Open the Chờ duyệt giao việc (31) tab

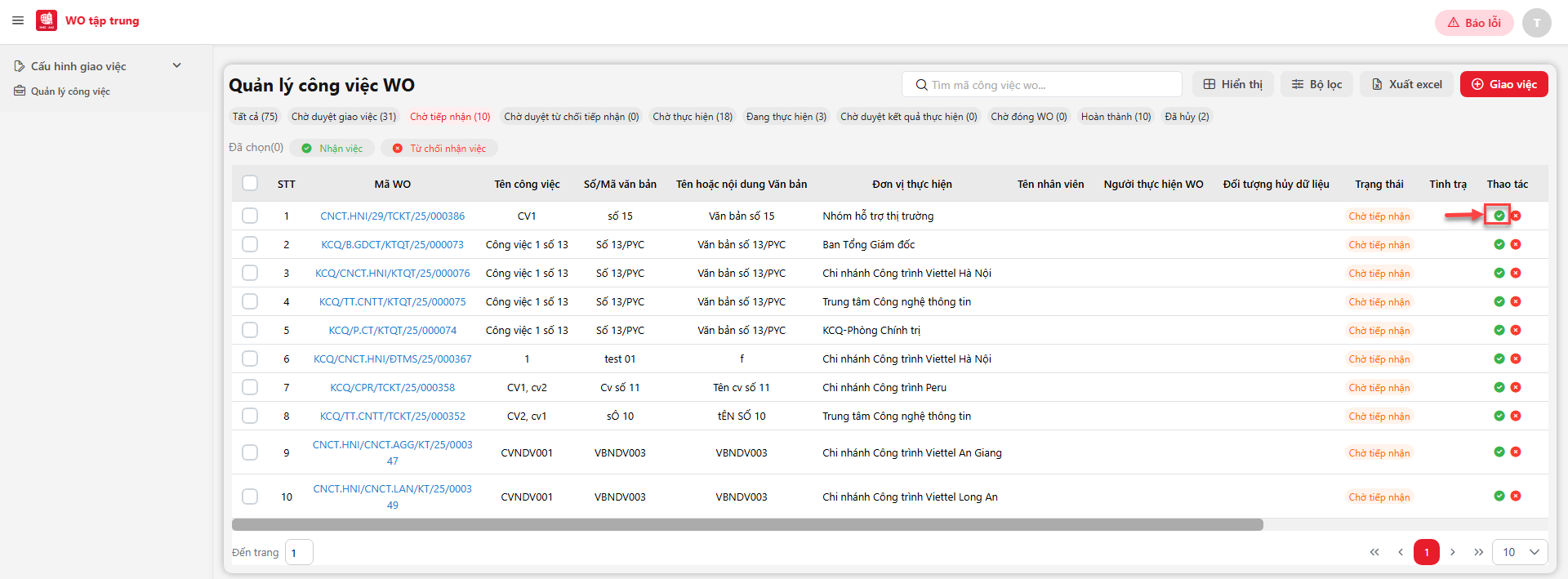[344, 117]
